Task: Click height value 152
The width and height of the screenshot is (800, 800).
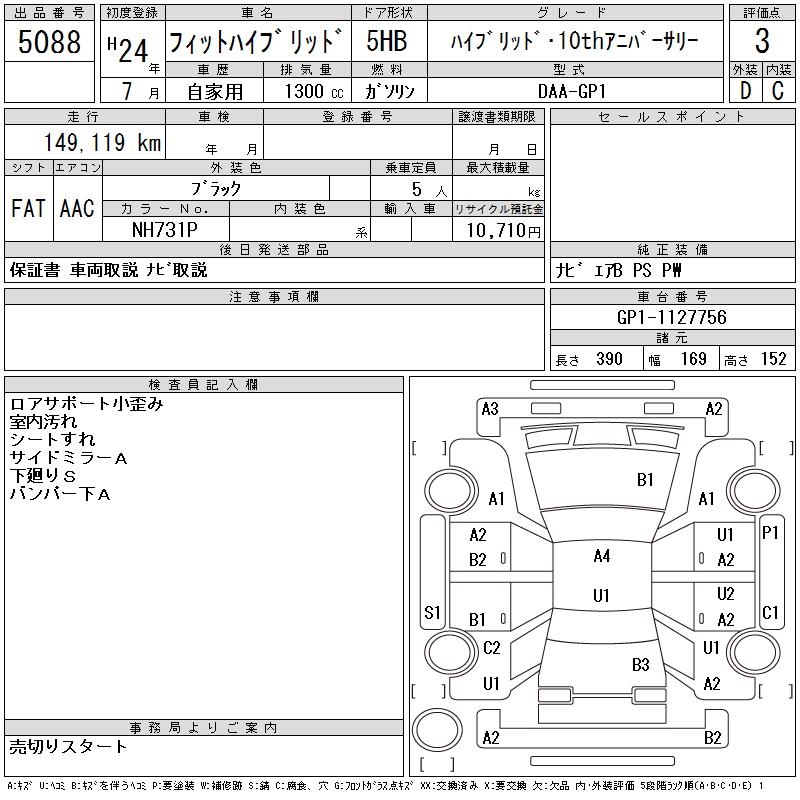Action: (x=773, y=359)
